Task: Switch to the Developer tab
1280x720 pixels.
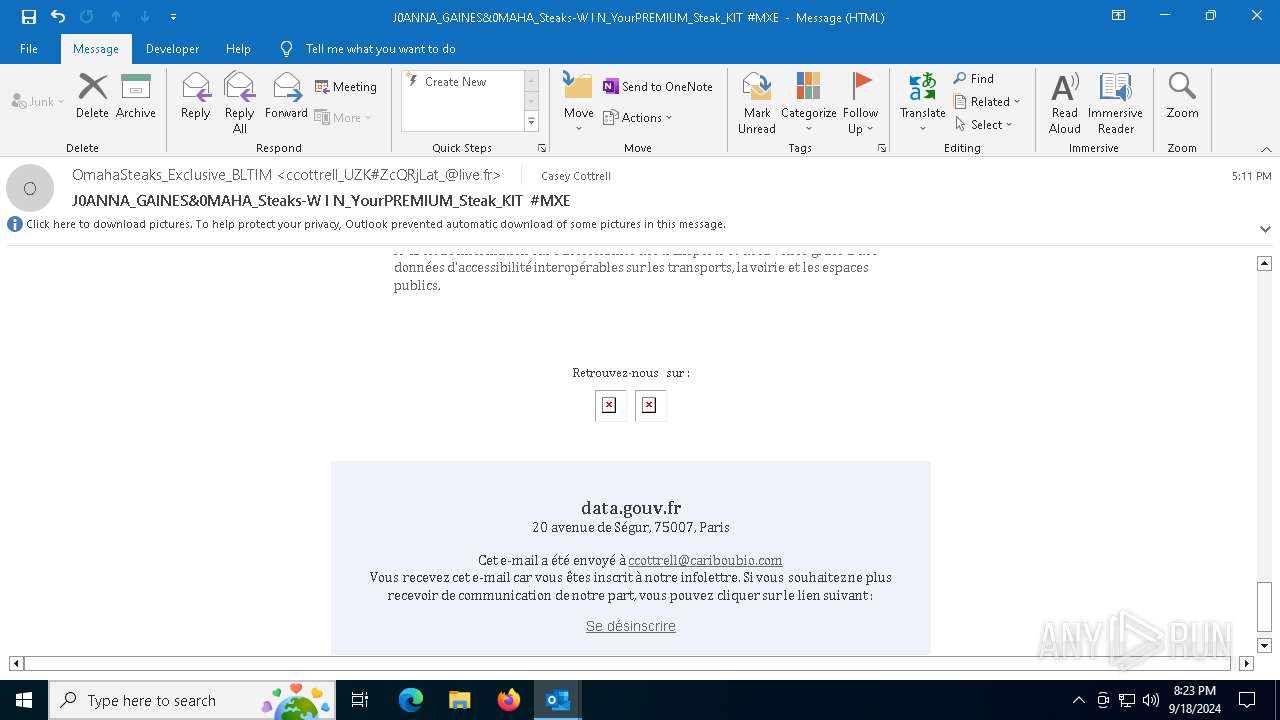Action: [x=172, y=49]
